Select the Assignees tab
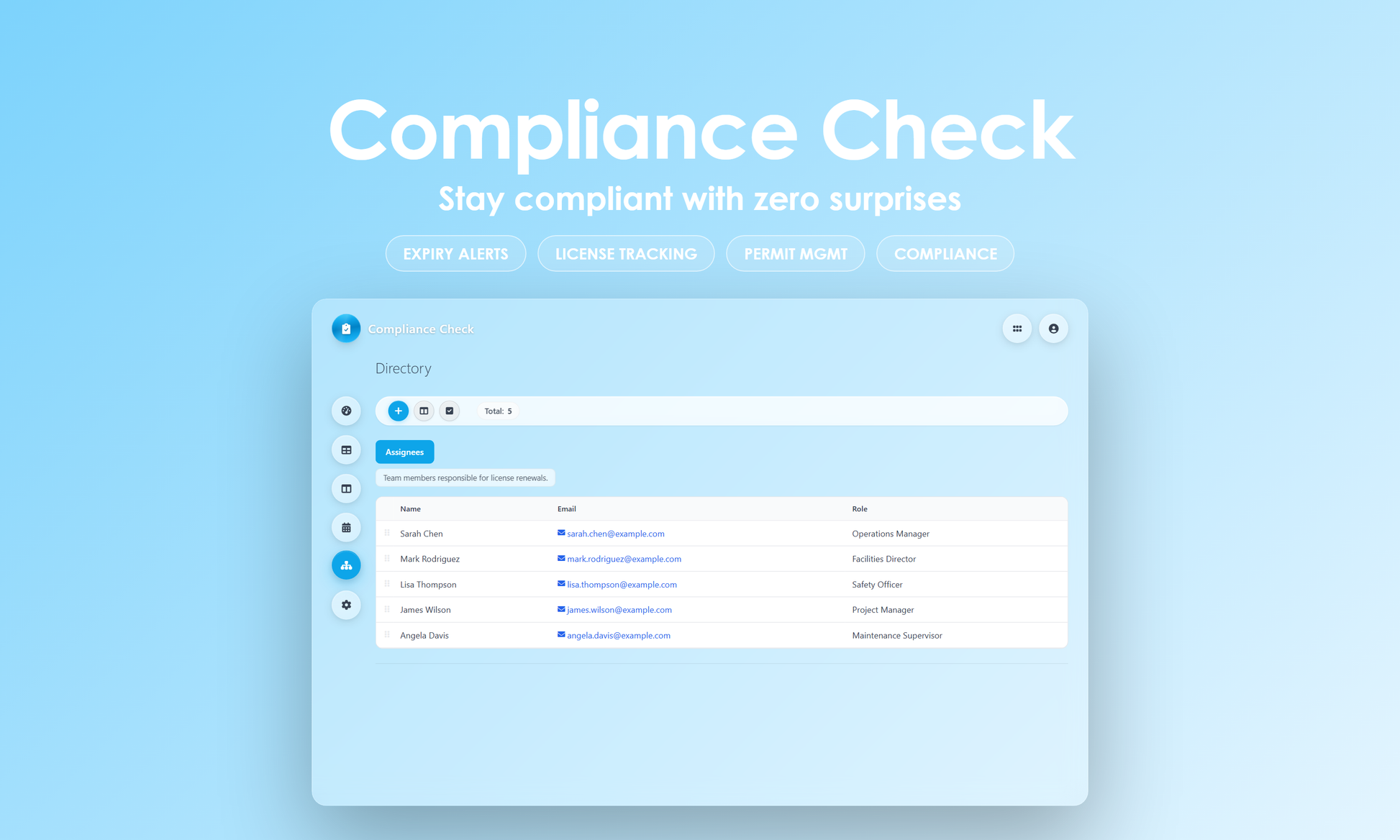Screen dimensions: 1400x840 point(404,452)
